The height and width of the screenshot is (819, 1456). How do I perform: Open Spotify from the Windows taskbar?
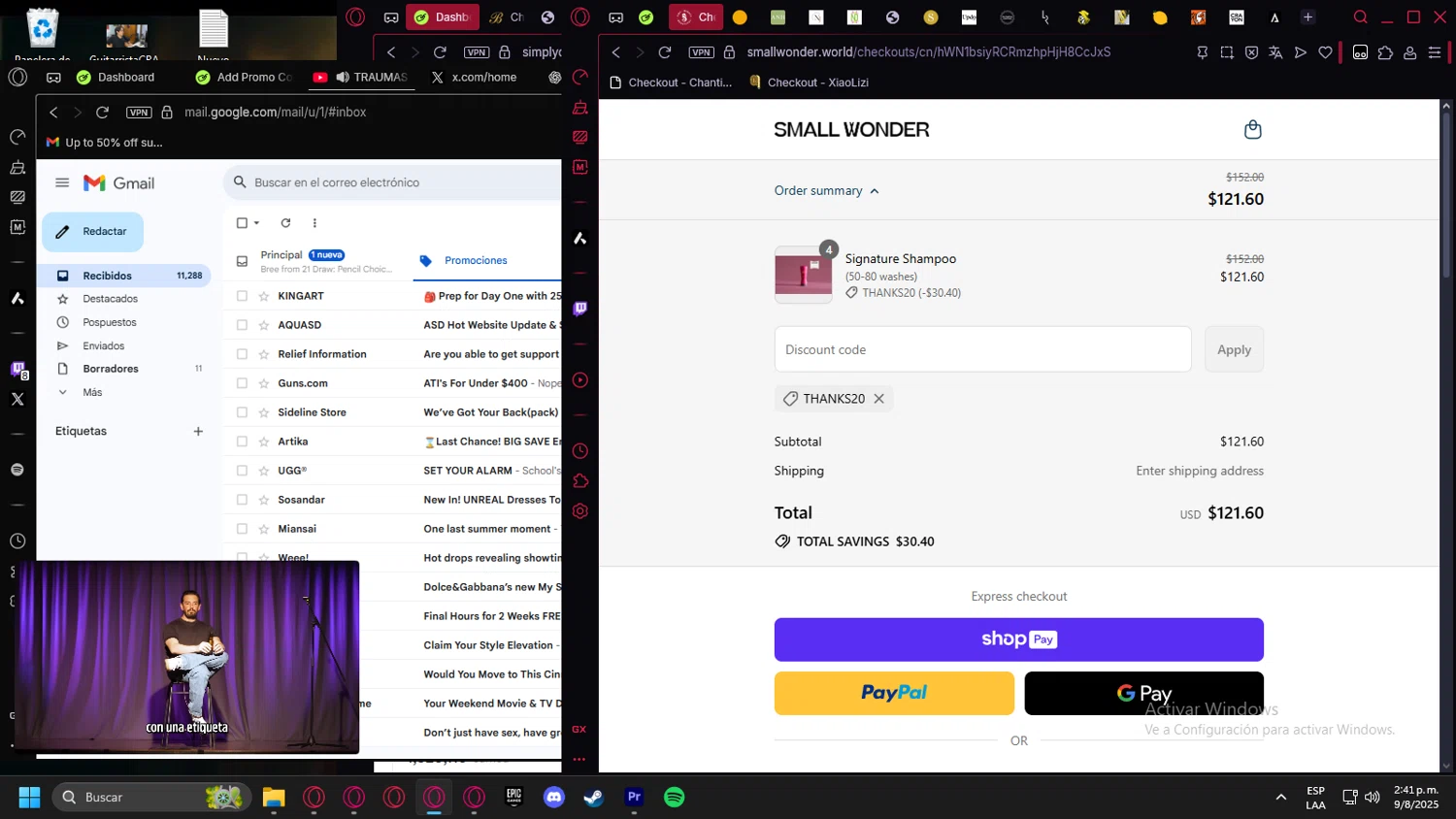(674, 797)
